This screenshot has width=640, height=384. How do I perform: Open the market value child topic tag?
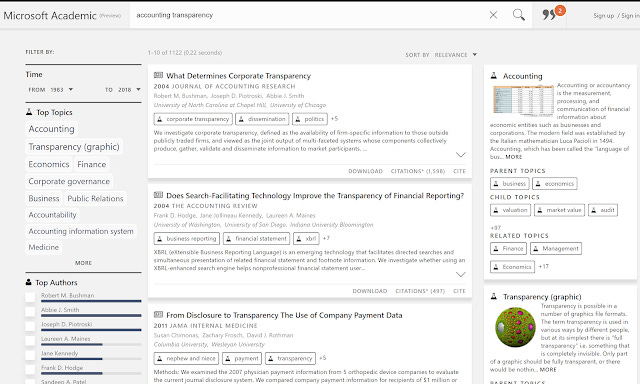coord(559,210)
